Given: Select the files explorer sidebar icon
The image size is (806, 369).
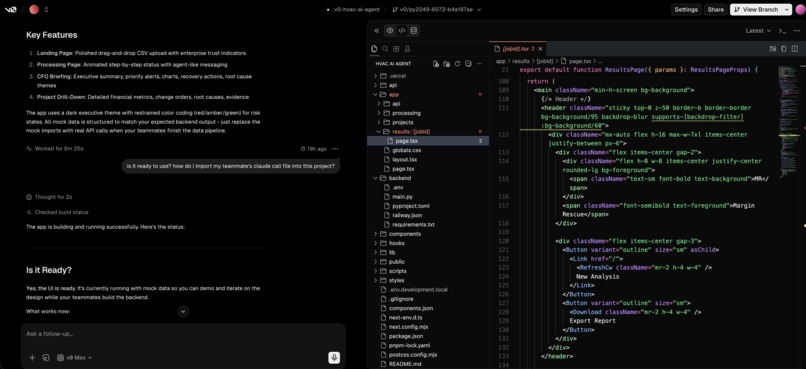Looking at the screenshot, I should (374, 49).
